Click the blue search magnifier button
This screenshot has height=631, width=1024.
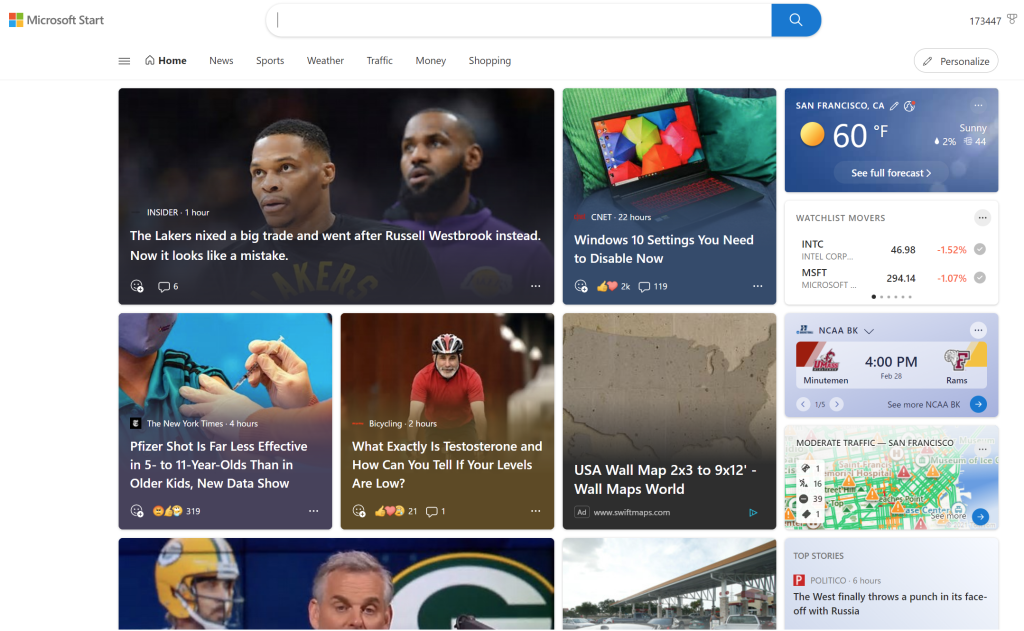pos(795,20)
